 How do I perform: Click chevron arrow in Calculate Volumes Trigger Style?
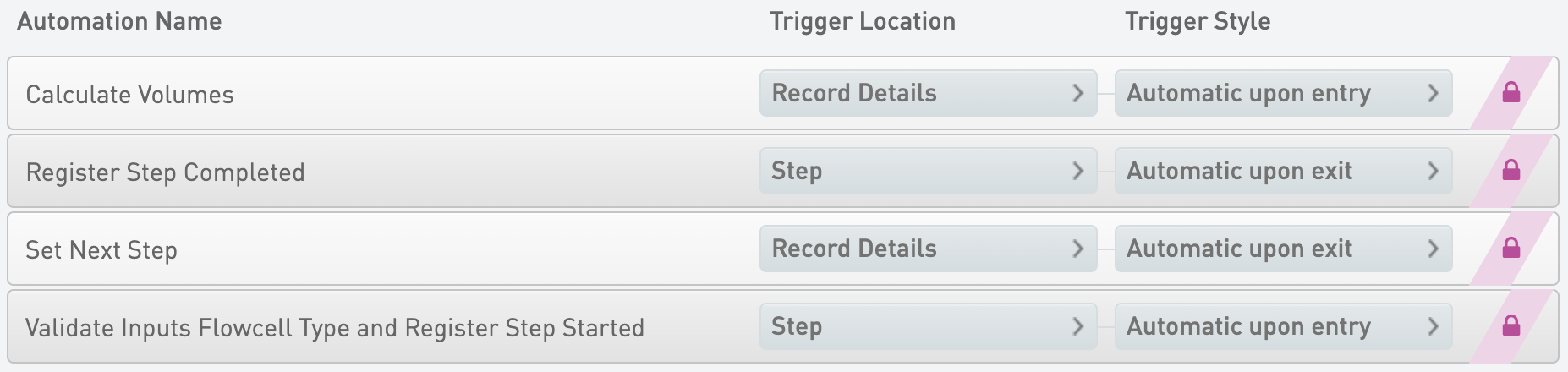(x=1433, y=93)
